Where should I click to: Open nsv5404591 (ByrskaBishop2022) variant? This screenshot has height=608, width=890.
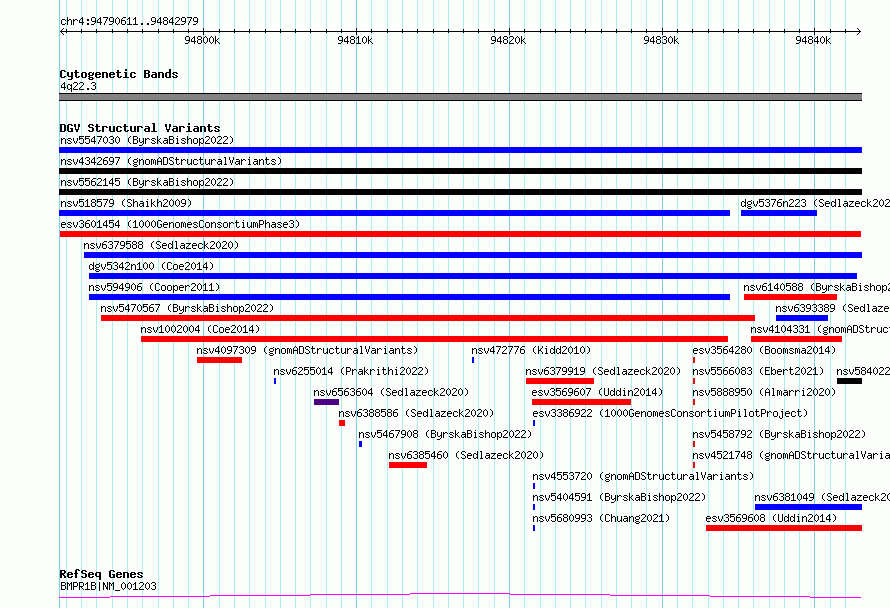(x=619, y=497)
